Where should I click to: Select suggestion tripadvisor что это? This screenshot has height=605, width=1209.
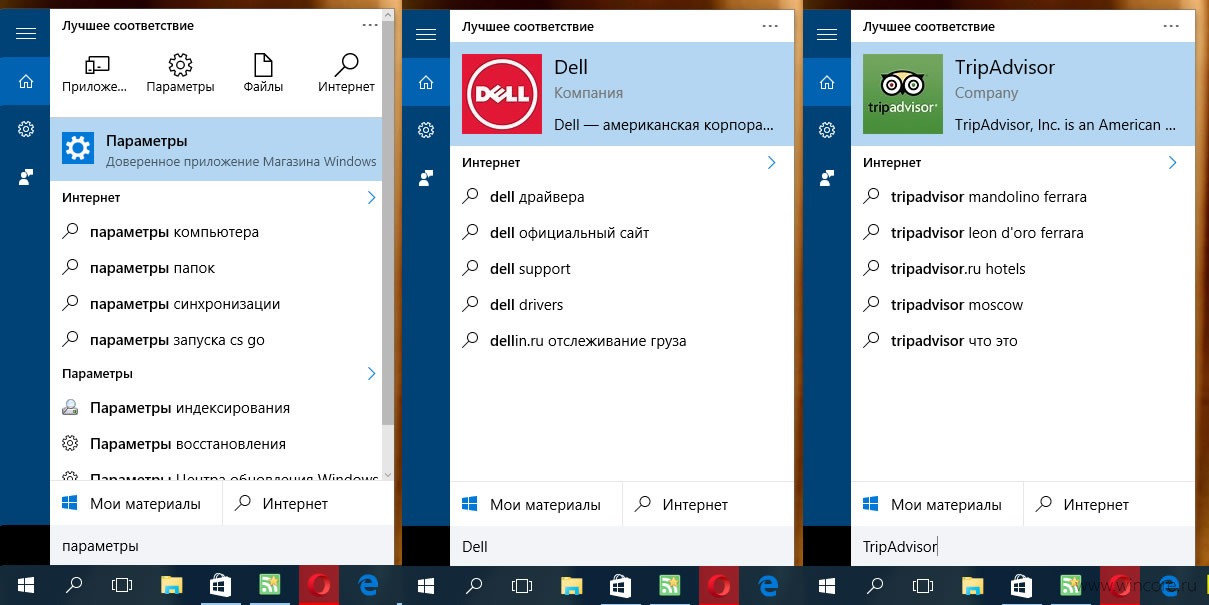point(1023,341)
